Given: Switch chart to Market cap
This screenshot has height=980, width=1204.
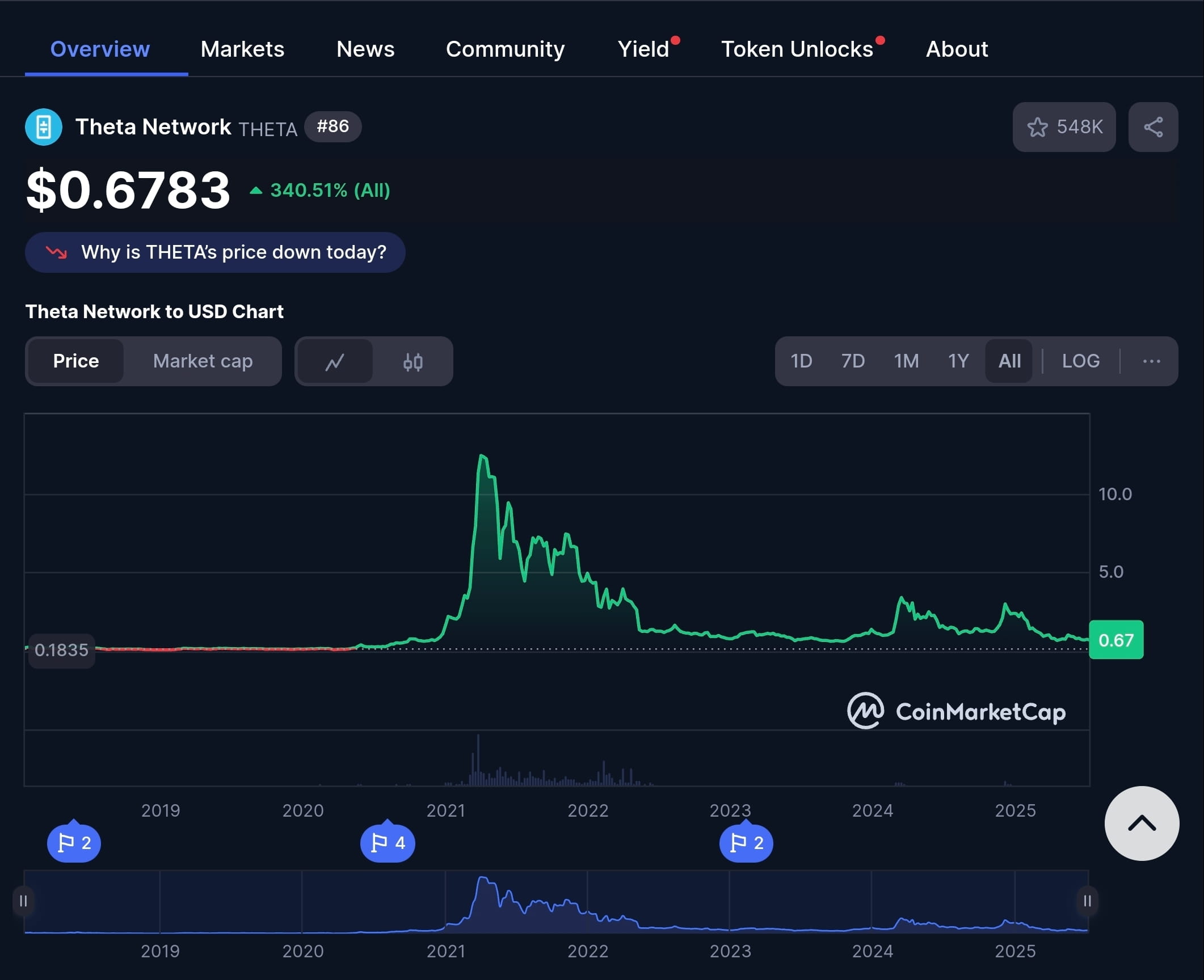Looking at the screenshot, I should [203, 361].
